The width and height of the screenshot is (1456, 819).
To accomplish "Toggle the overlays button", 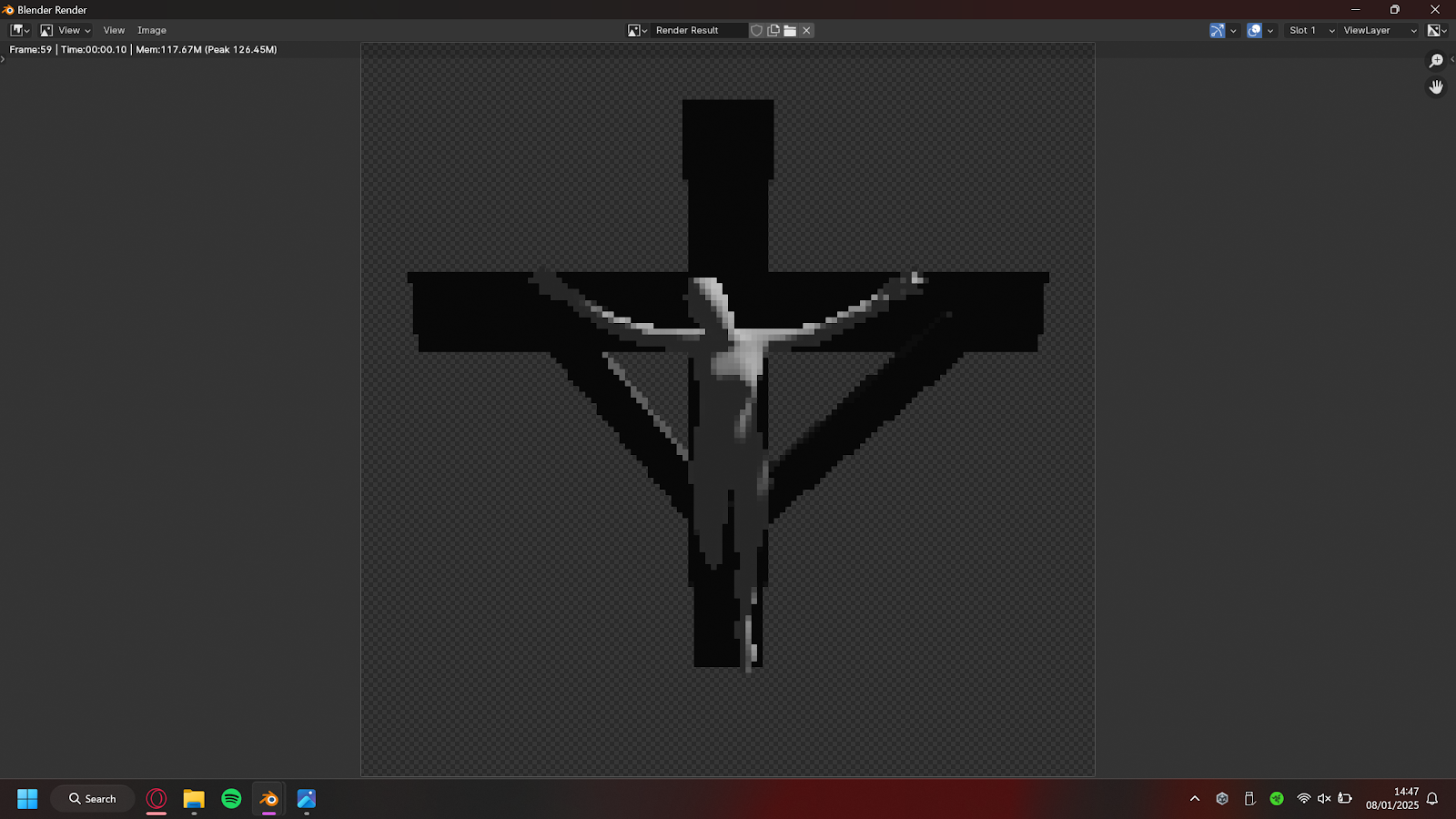I will pyautogui.click(x=1254, y=30).
